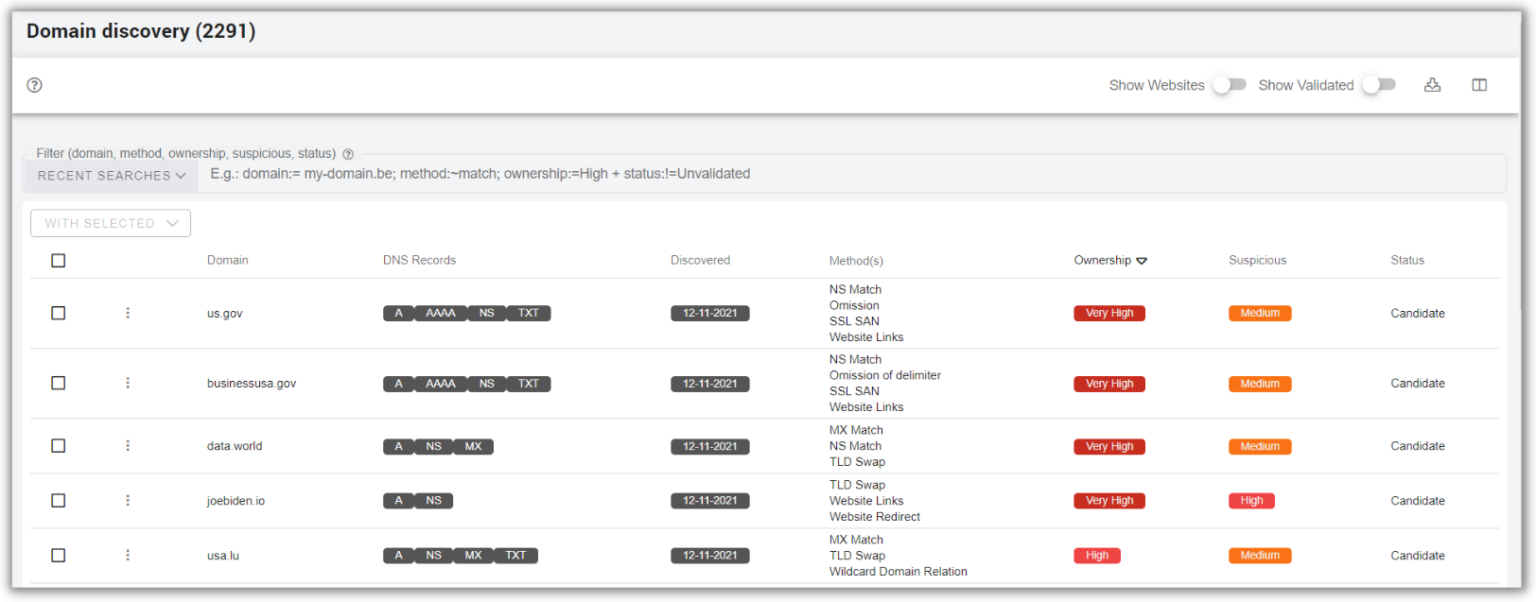Open the three-dot menu for us.gov
This screenshot has width=1536, height=602.
tap(128, 313)
